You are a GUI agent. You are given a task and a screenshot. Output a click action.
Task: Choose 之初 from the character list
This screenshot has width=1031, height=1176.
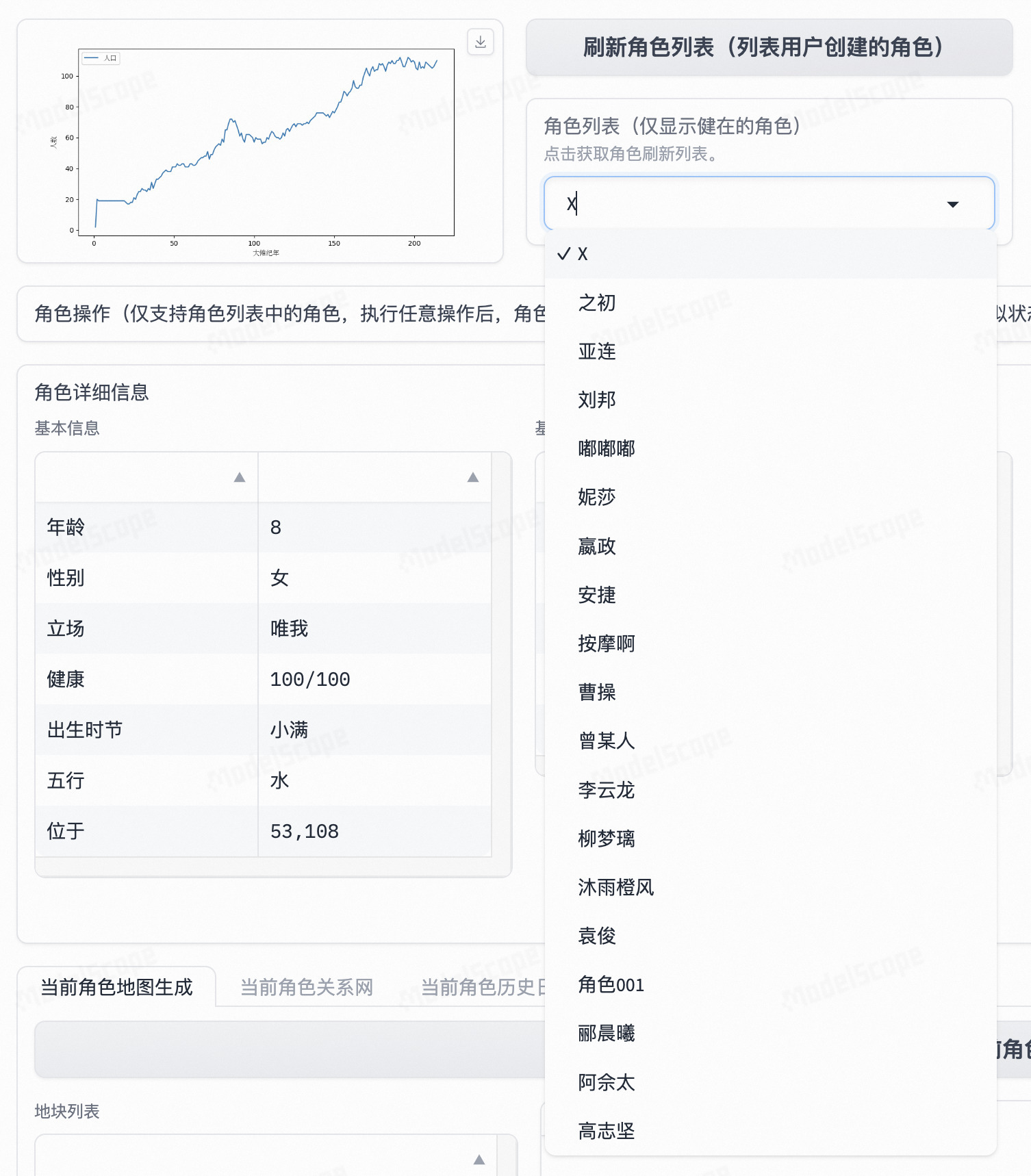coord(771,303)
